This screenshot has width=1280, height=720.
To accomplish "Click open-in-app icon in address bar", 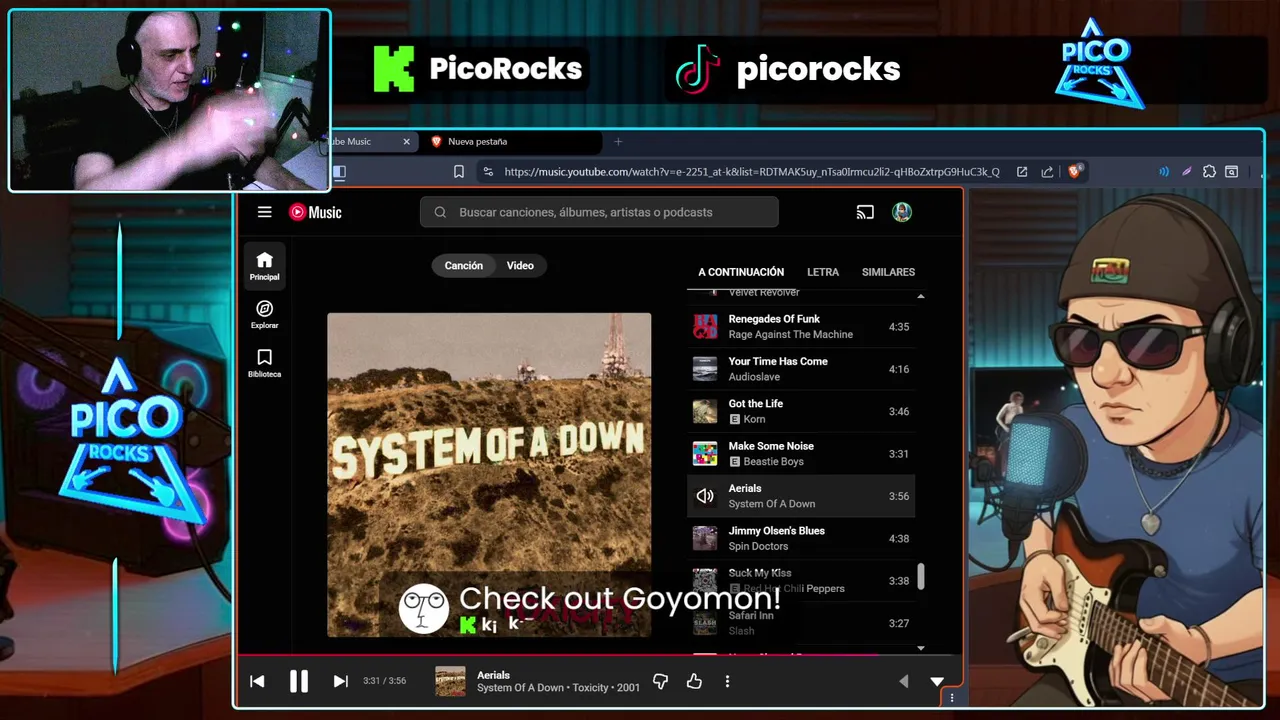I will click(x=1022, y=172).
